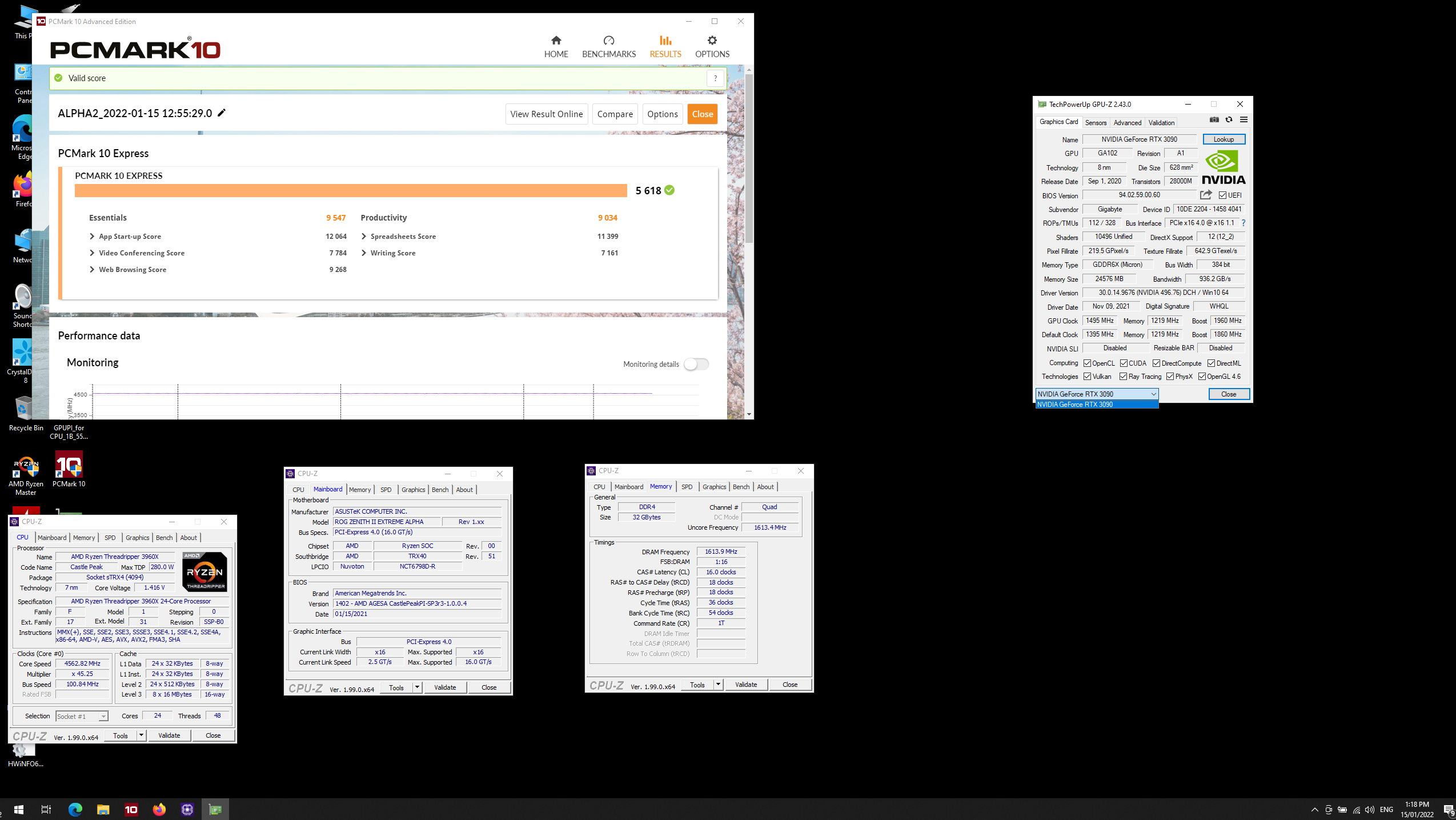This screenshot has width=1456, height=820.
Task: Open the Recycle Bin desktop icon
Action: pyautogui.click(x=26, y=414)
